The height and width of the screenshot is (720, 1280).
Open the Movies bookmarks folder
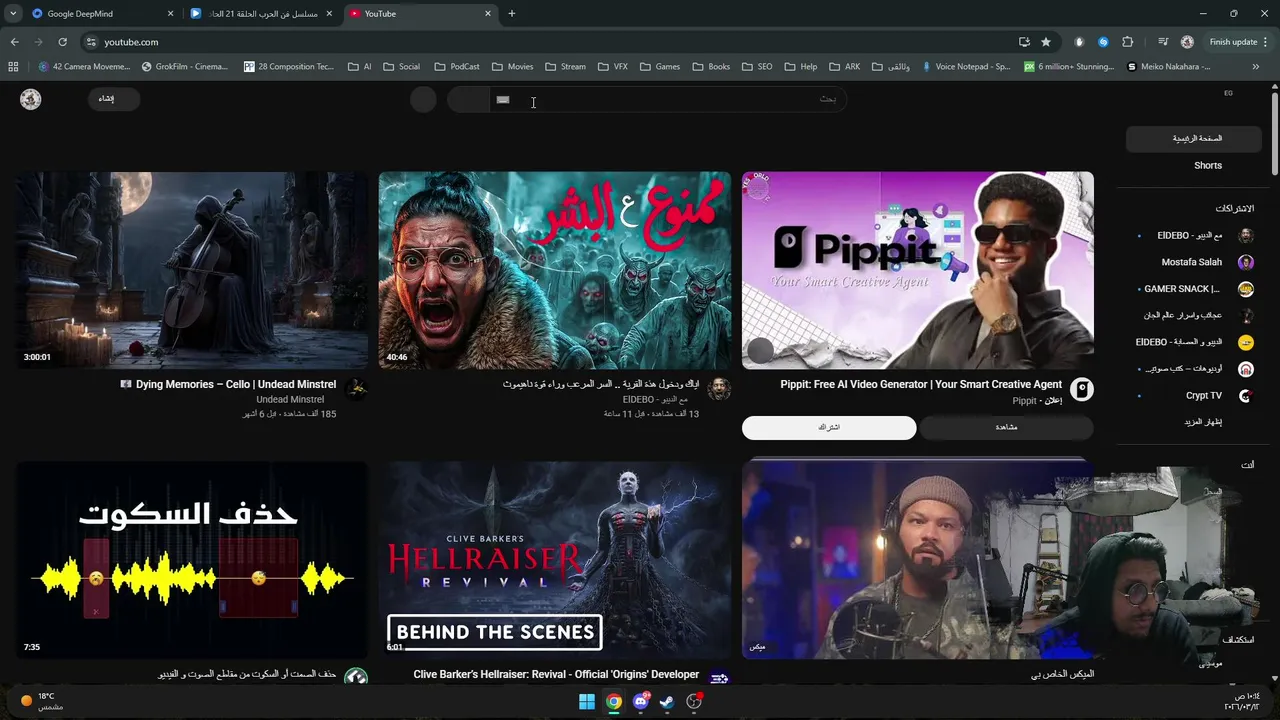point(512,67)
